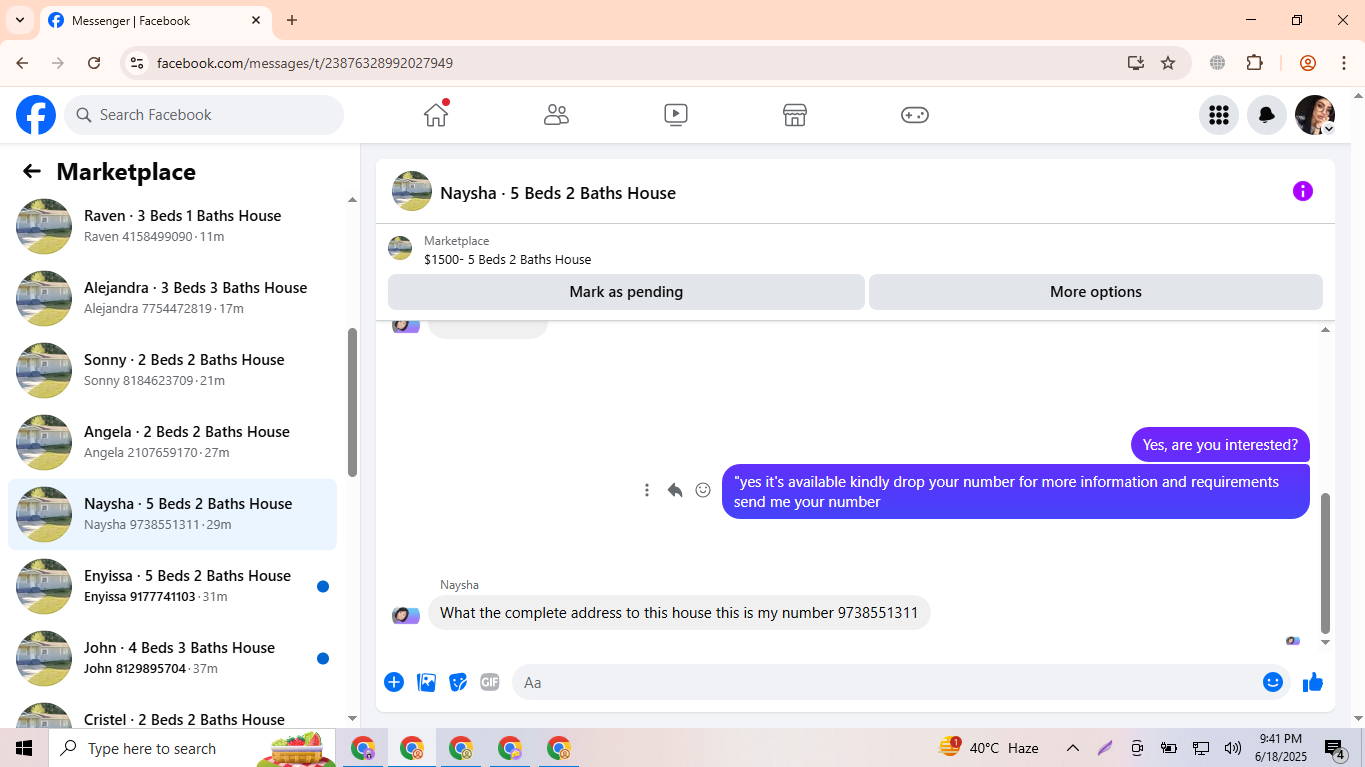Click the More options button
Viewport: 1365px width, 767px height.
click(x=1095, y=292)
